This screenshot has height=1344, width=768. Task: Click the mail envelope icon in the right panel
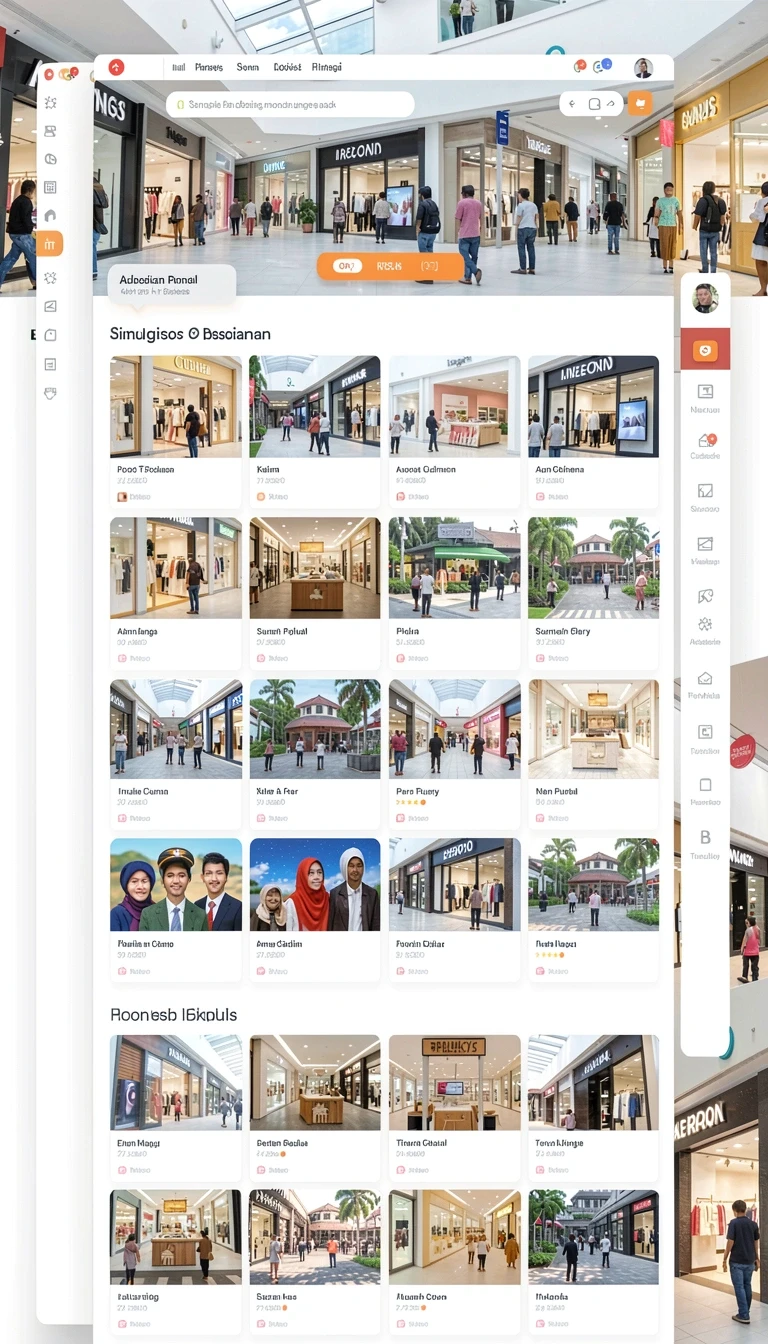(706, 678)
